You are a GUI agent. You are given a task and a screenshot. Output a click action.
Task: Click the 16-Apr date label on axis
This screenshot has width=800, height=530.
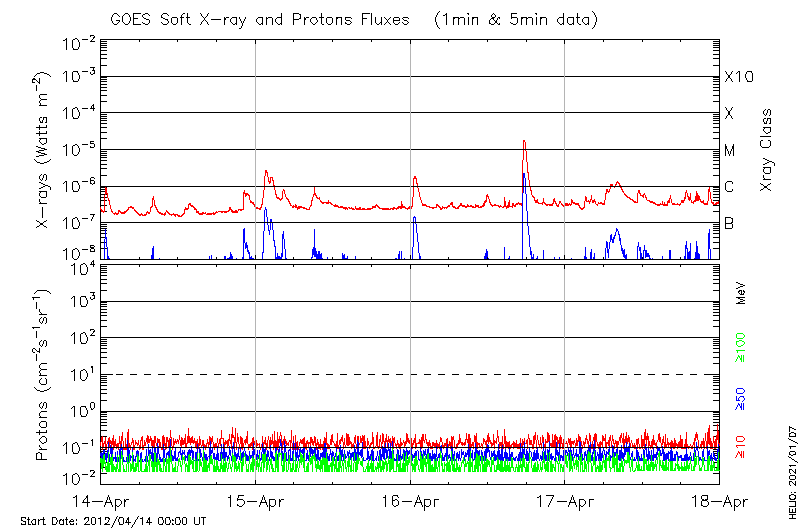(x=410, y=502)
